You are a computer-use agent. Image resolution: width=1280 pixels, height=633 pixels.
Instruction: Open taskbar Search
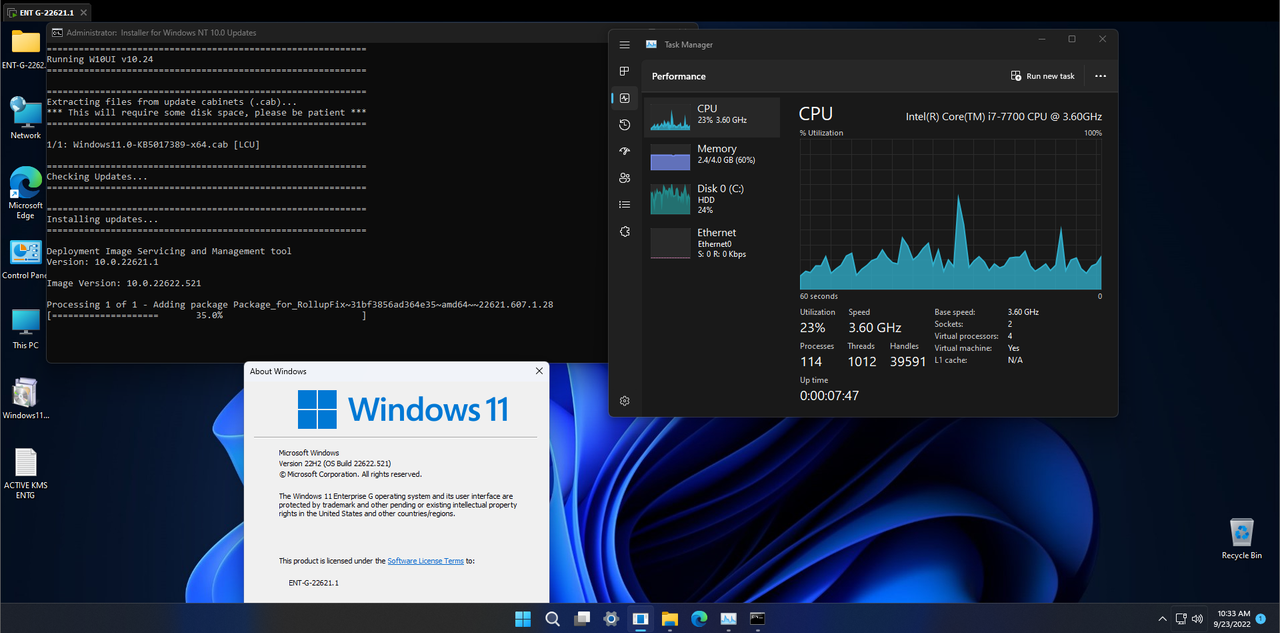click(x=552, y=618)
